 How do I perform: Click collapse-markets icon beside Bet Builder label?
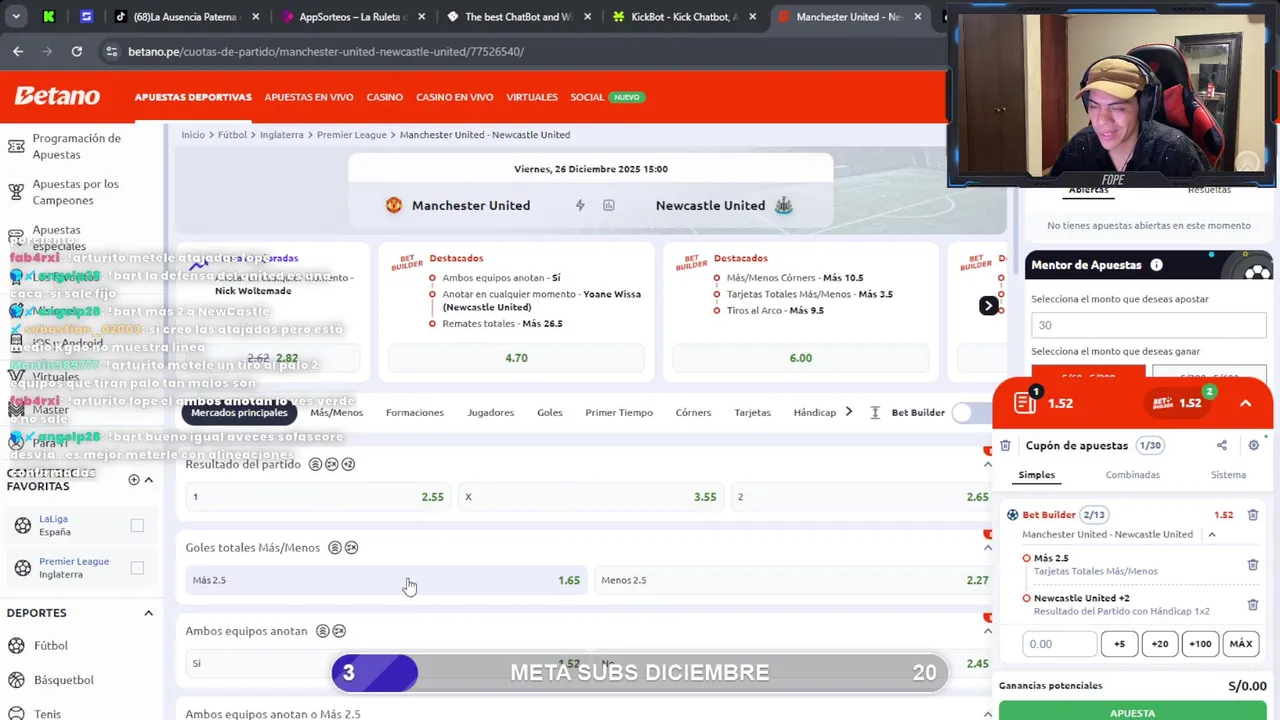coord(875,412)
